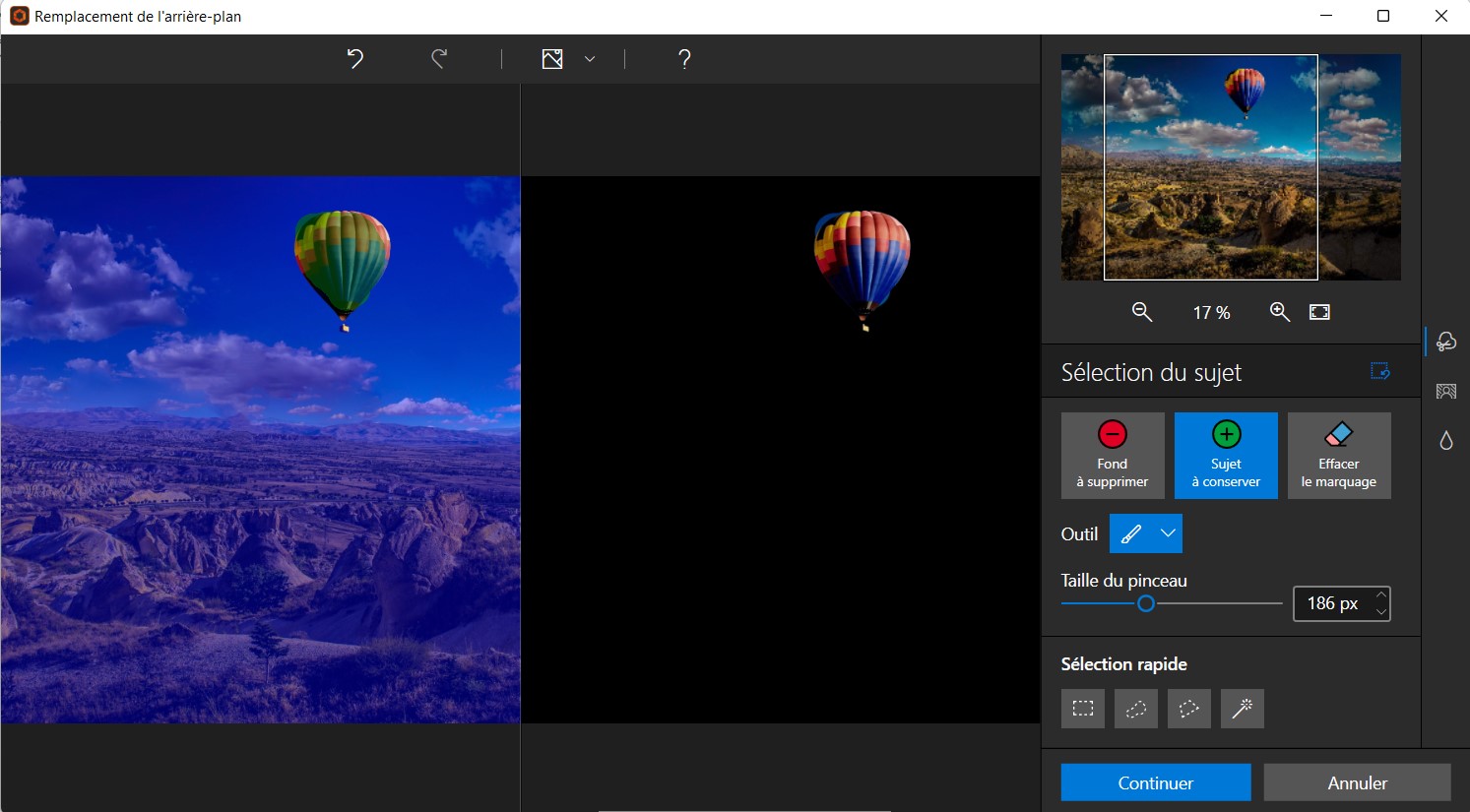Click the original image with the blue overlay
The width and height of the screenshot is (1470, 812).
click(260, 450)
